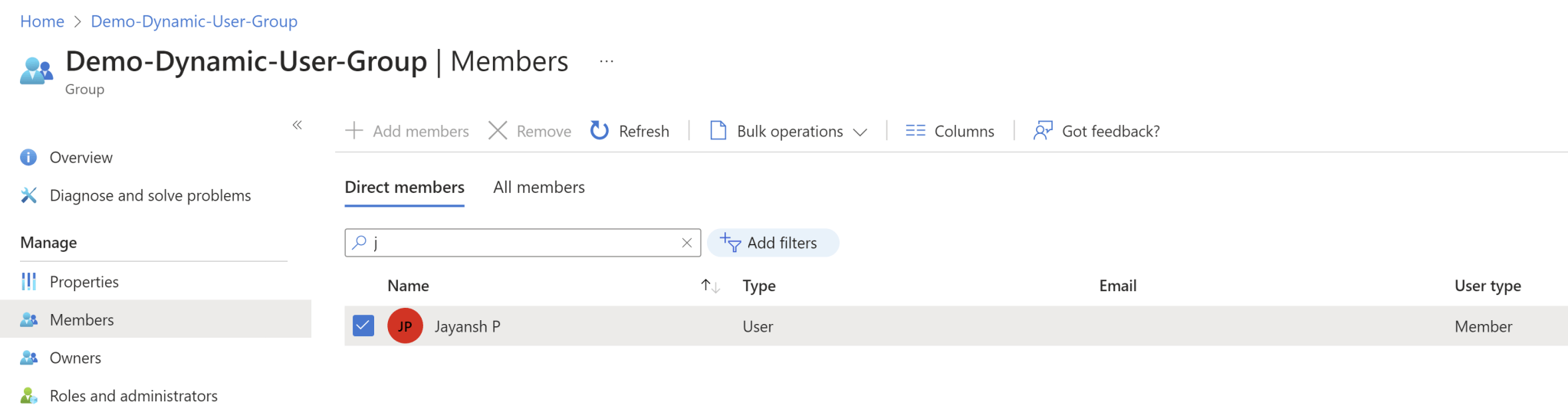Click the Overview info icon in sidebar
The width and height of the screenshot is (1568, 409).
pyautogui.click(x=28, y=158)
